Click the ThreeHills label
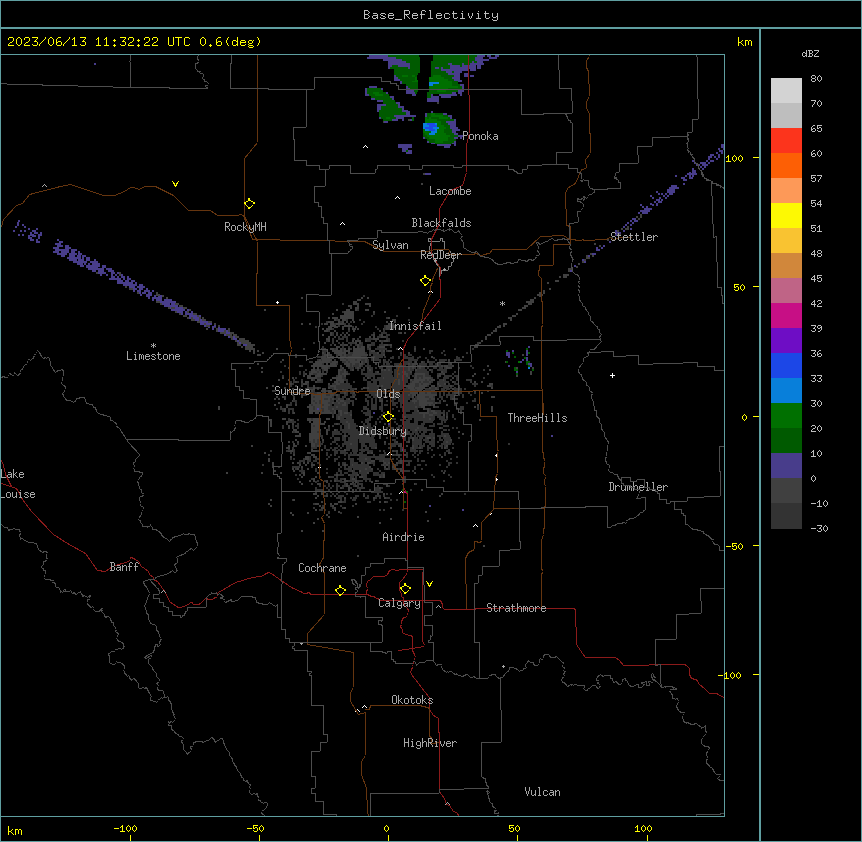862x842 pixels. (x=537, y=418)
